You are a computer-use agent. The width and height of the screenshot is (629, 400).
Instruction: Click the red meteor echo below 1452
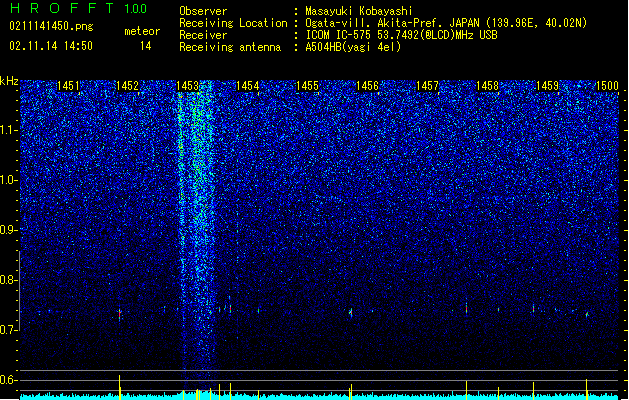(x=120, y=314)
